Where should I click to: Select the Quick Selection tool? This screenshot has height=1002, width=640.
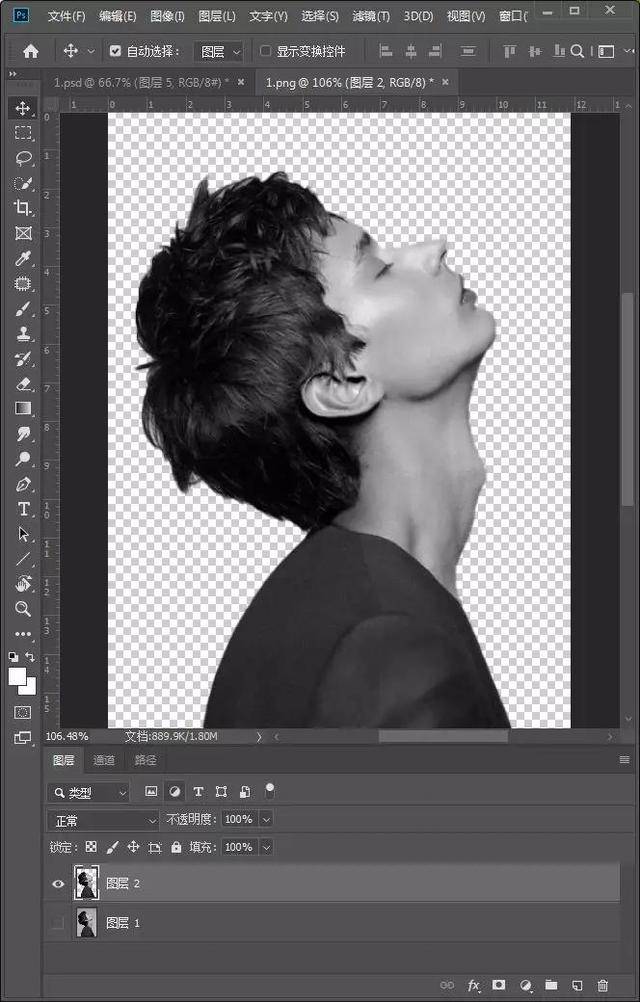(x=23, y=183)
